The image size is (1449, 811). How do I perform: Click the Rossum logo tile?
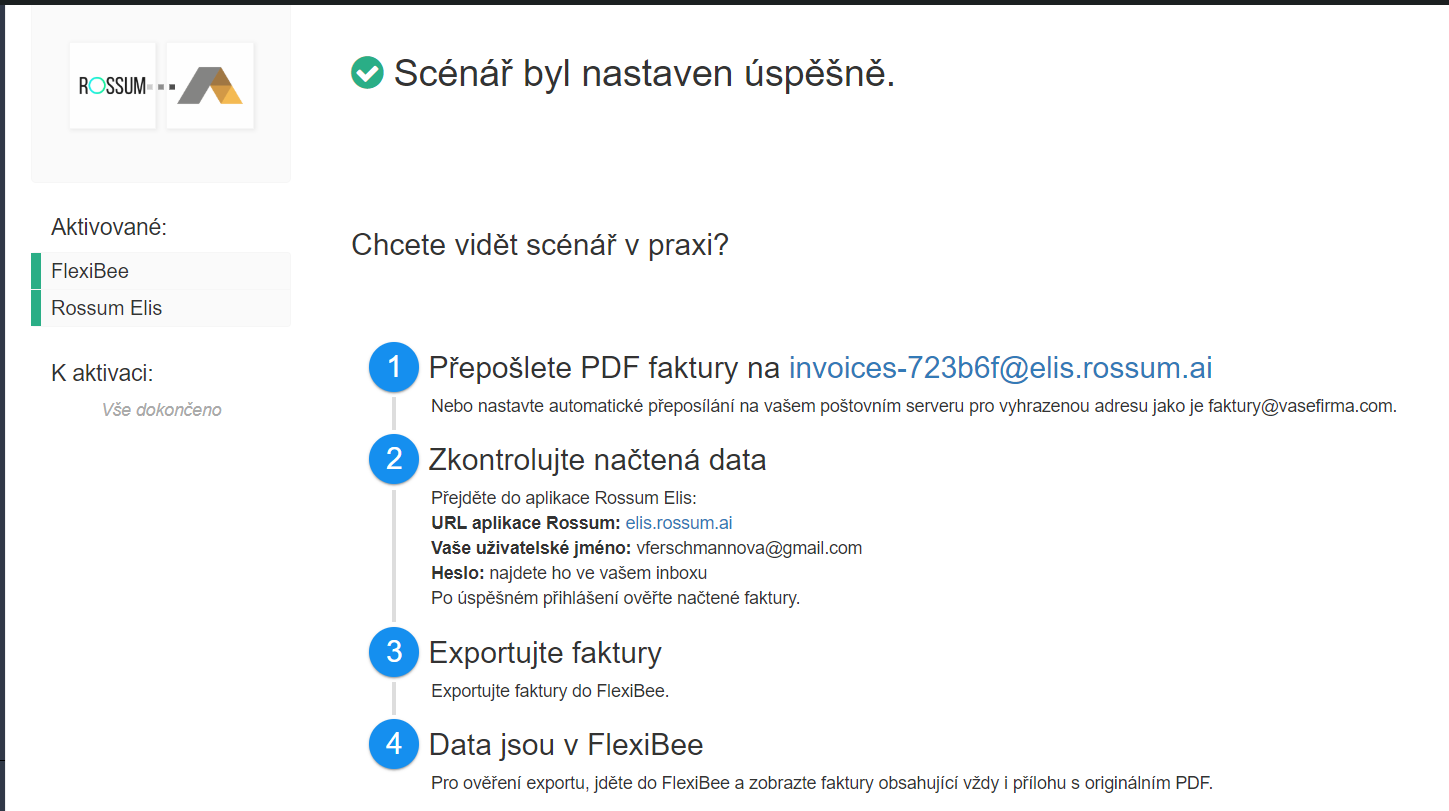click(112, 86)
